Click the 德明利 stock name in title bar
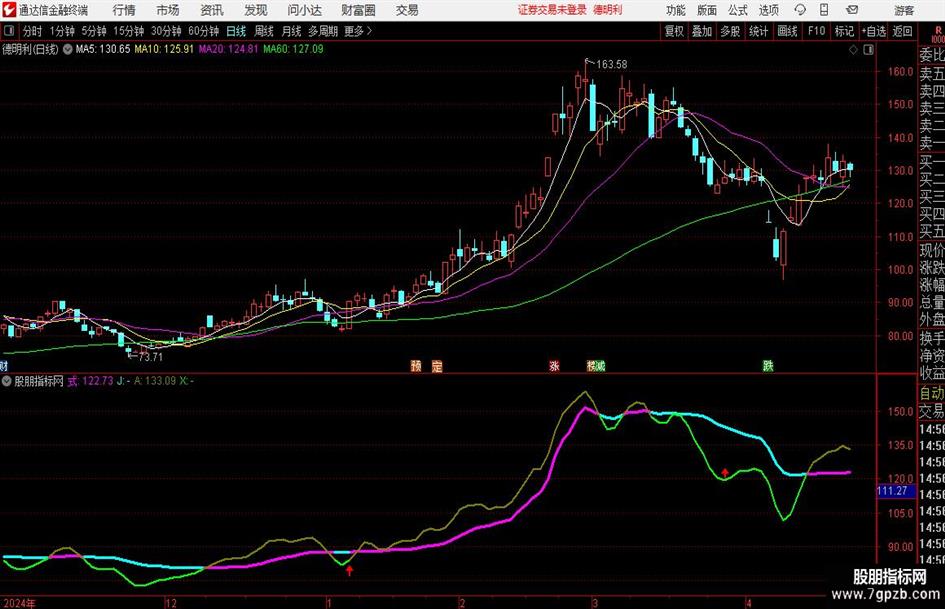This screenshot has height=609, width=945. click(x=608, y=10)
